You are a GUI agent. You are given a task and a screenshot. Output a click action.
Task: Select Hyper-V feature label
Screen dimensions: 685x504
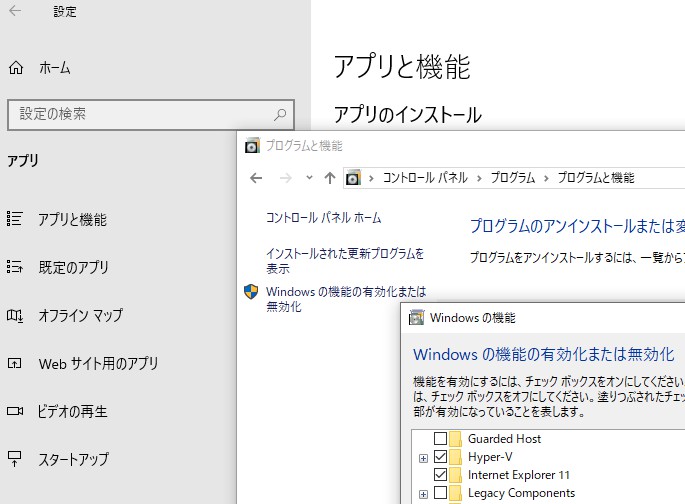[490, 457]
